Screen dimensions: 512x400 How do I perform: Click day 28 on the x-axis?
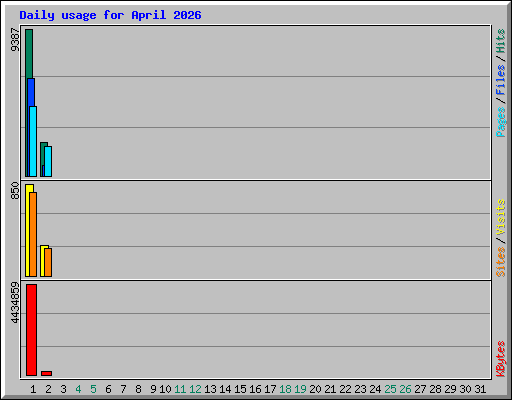(x=435, y=389)
